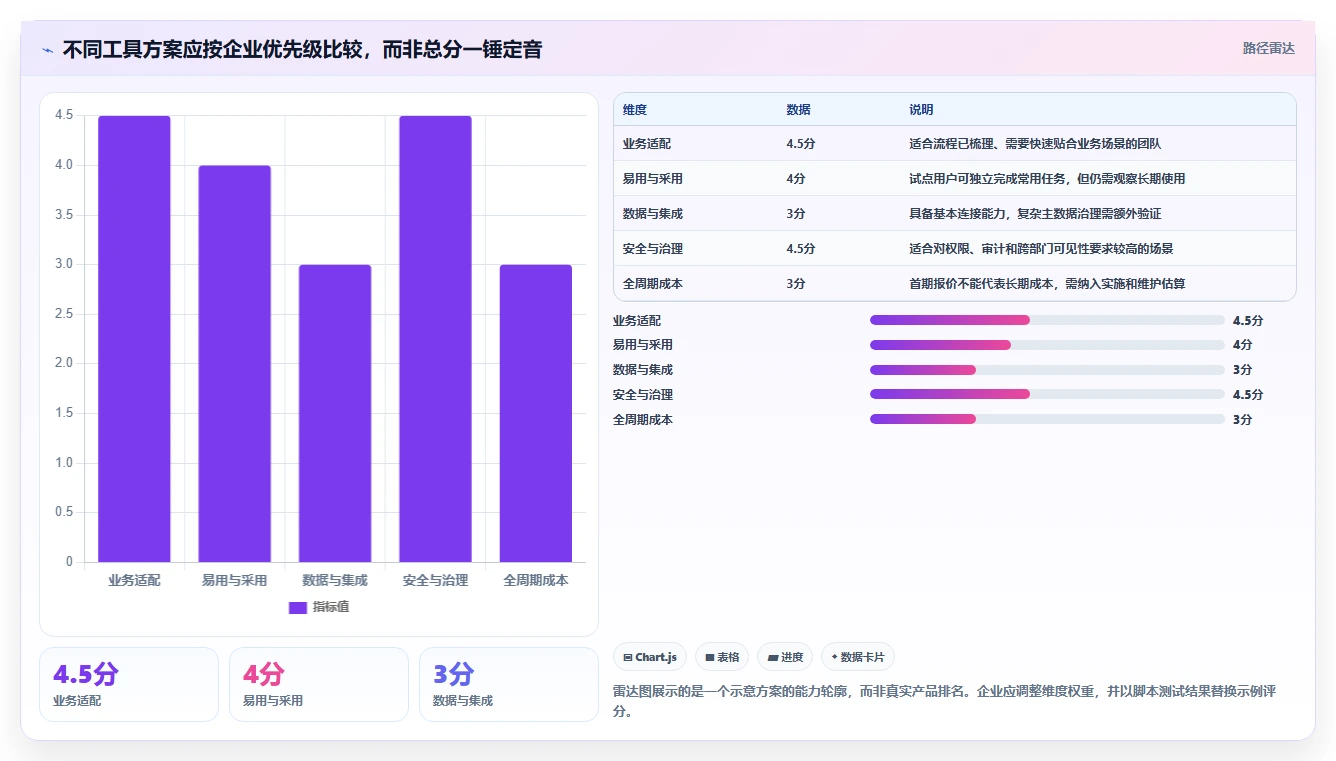
Task: Click the 易用与采用 bar in the chart
Action: coord(234,364)
